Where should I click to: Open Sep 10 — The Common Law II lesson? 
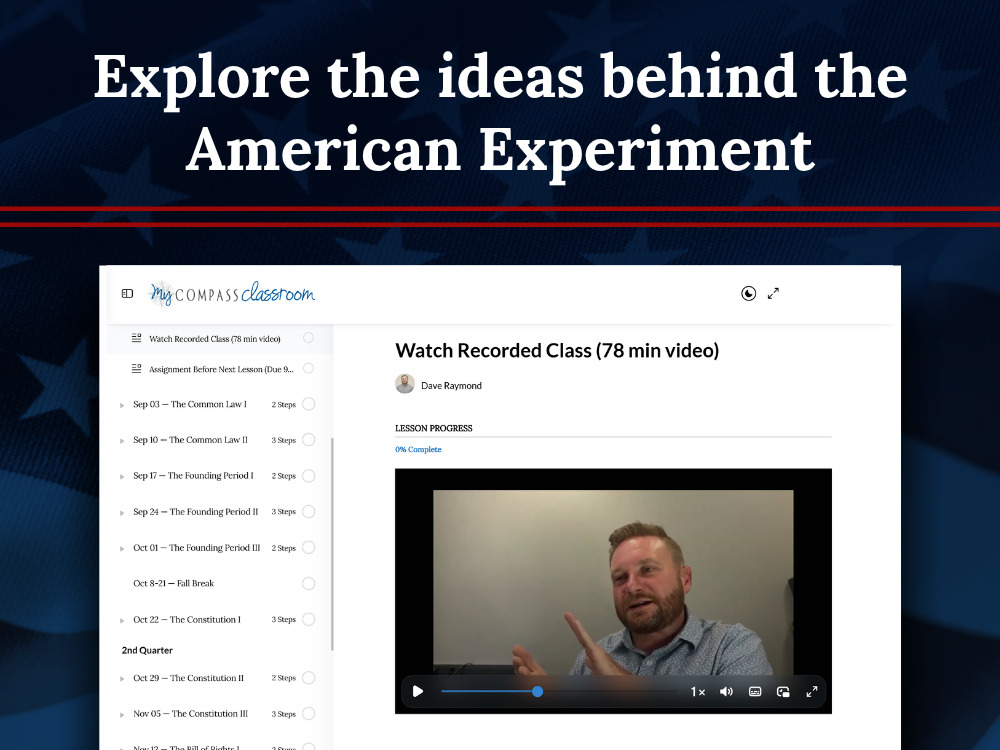coord(190,440)
